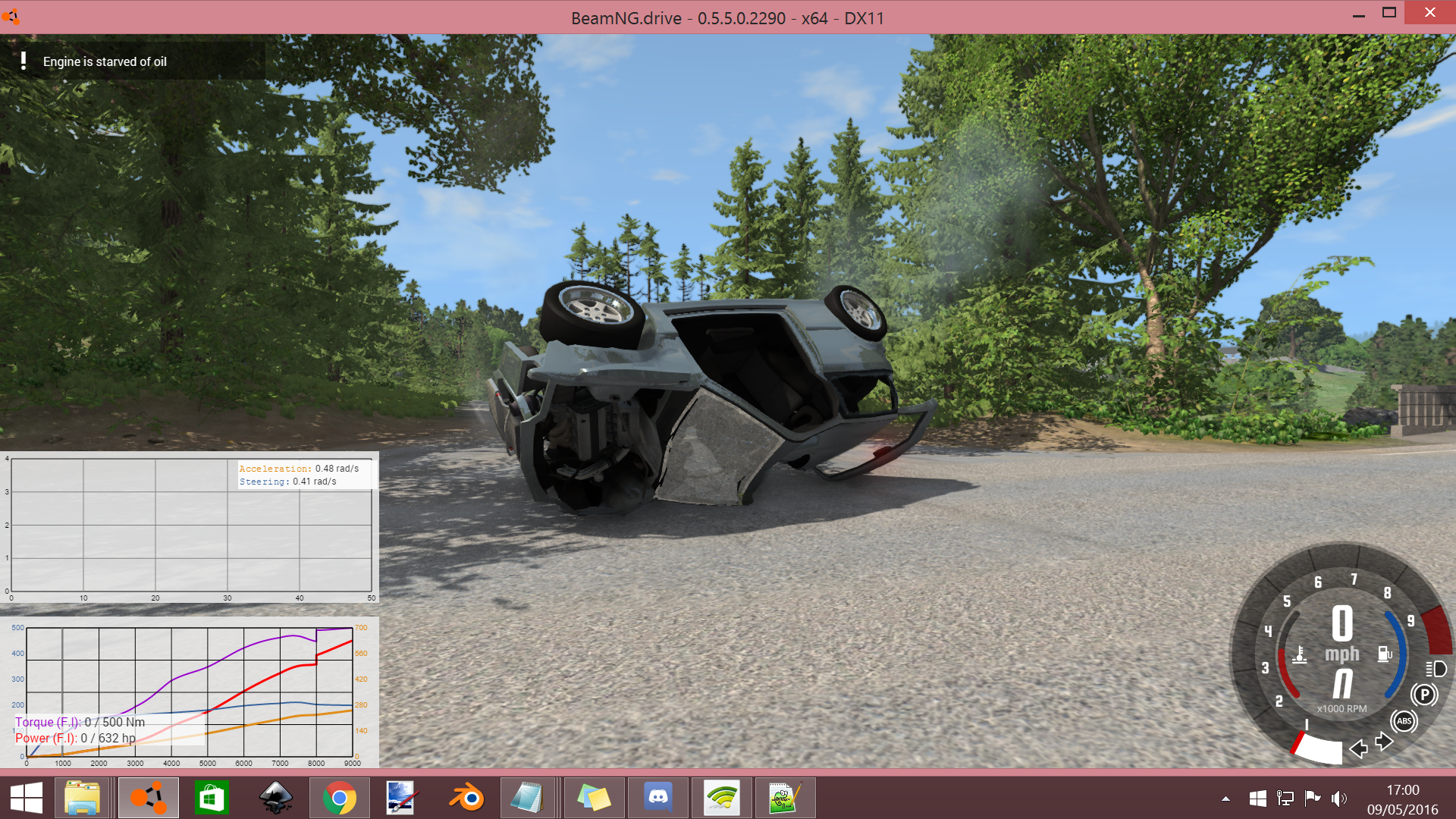Click the headlight indicator on the tachometer
This screenshot has height=819, width=1456.
(x=1436, y=669)
